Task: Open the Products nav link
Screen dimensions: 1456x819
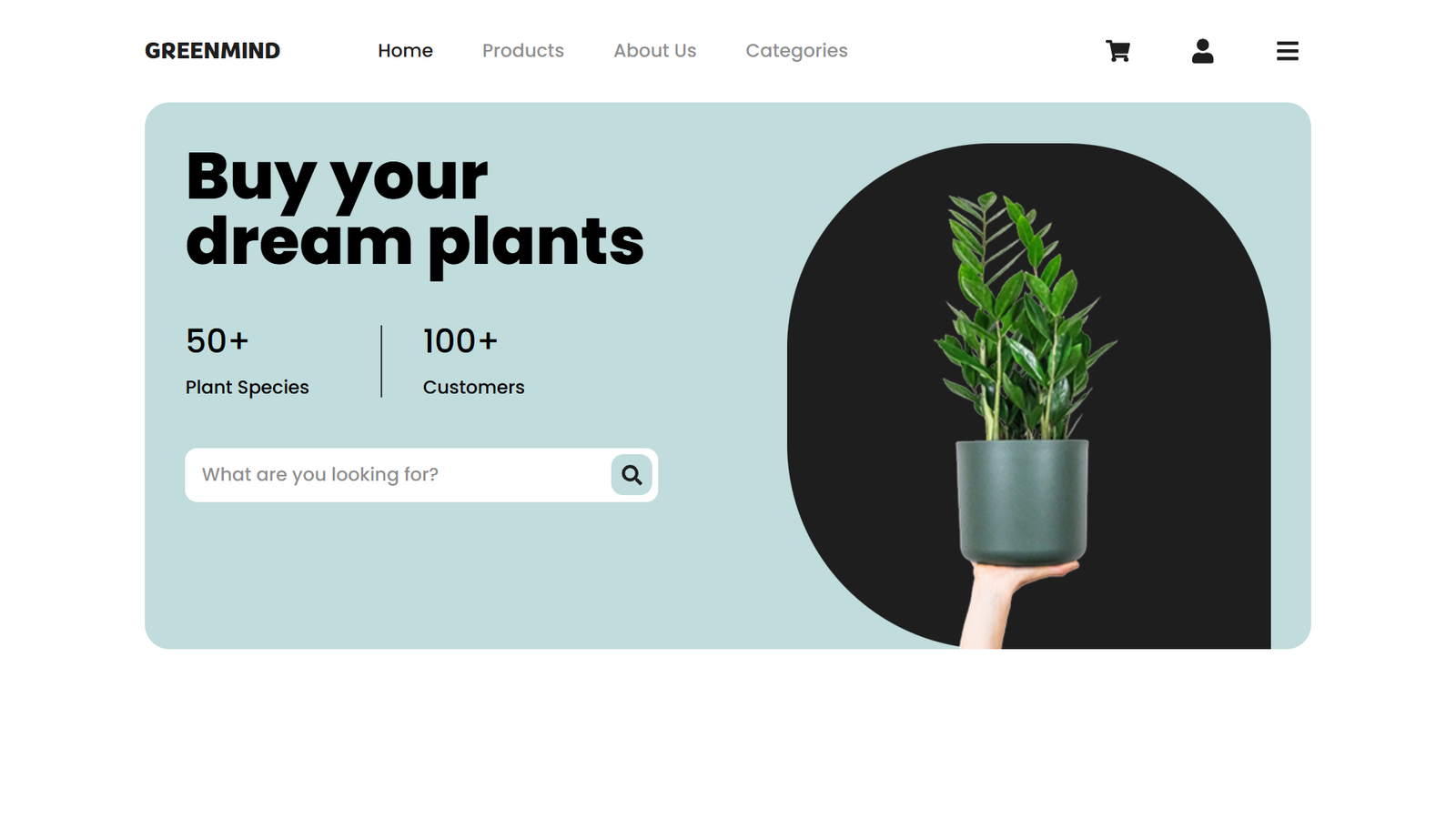Action: pyautogui.click(x=523, y=51)
